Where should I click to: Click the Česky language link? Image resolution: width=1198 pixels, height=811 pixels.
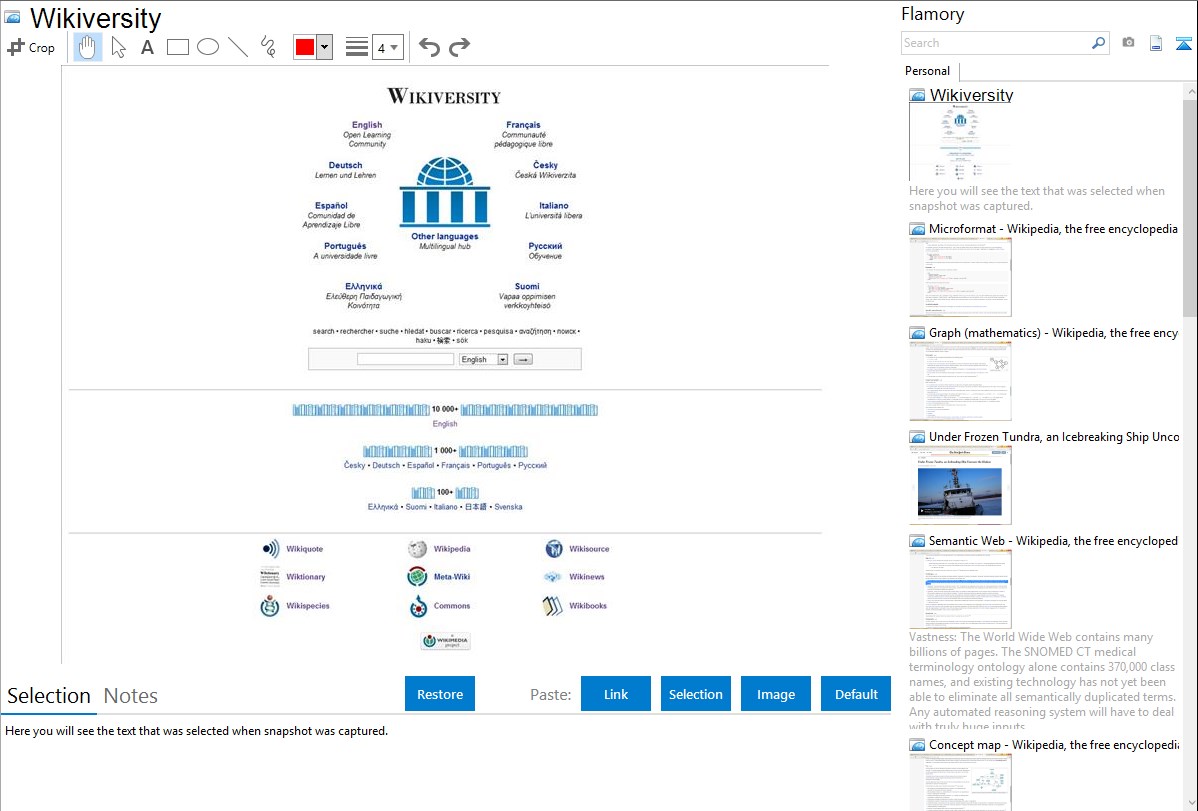tap(546, 165)
